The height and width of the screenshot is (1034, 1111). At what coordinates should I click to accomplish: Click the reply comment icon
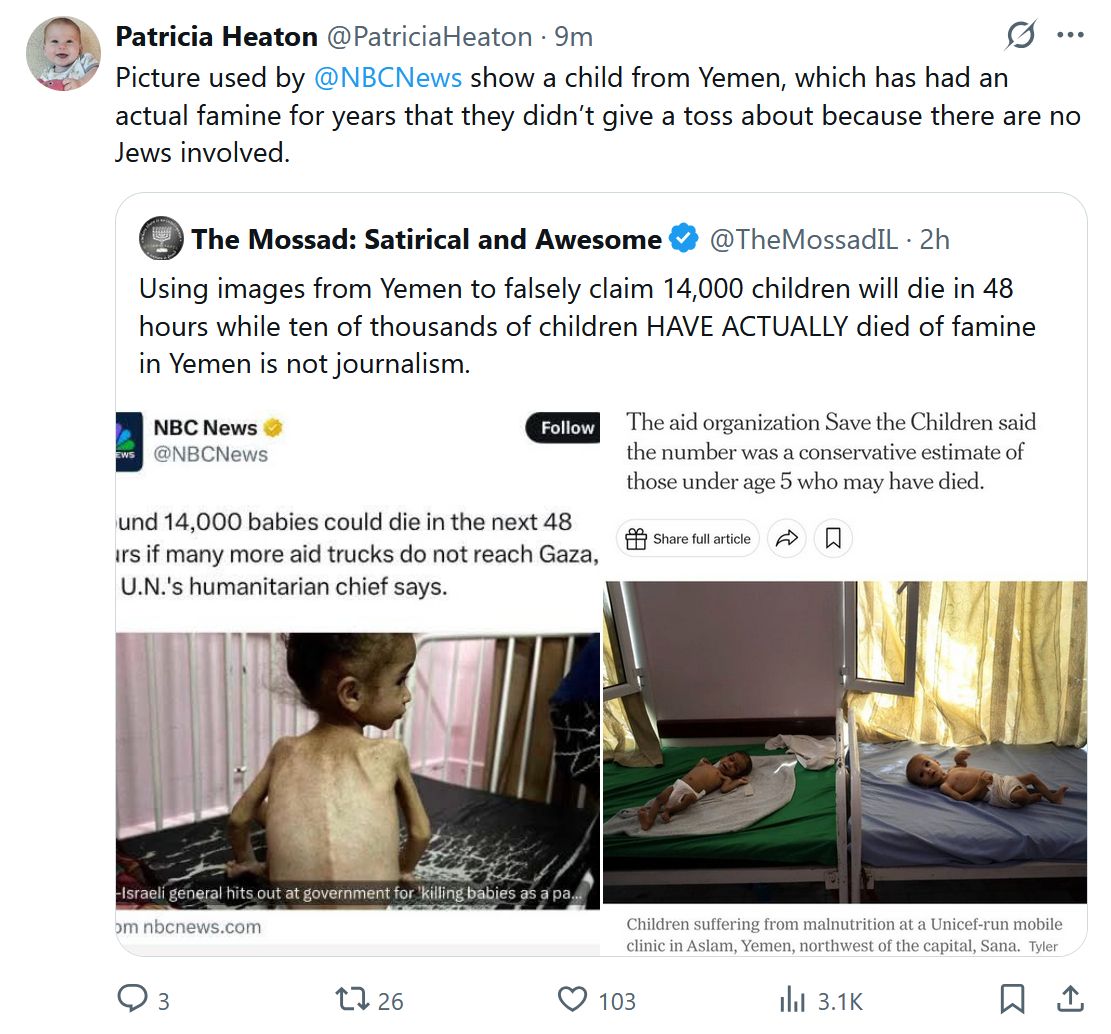point(132,999)
